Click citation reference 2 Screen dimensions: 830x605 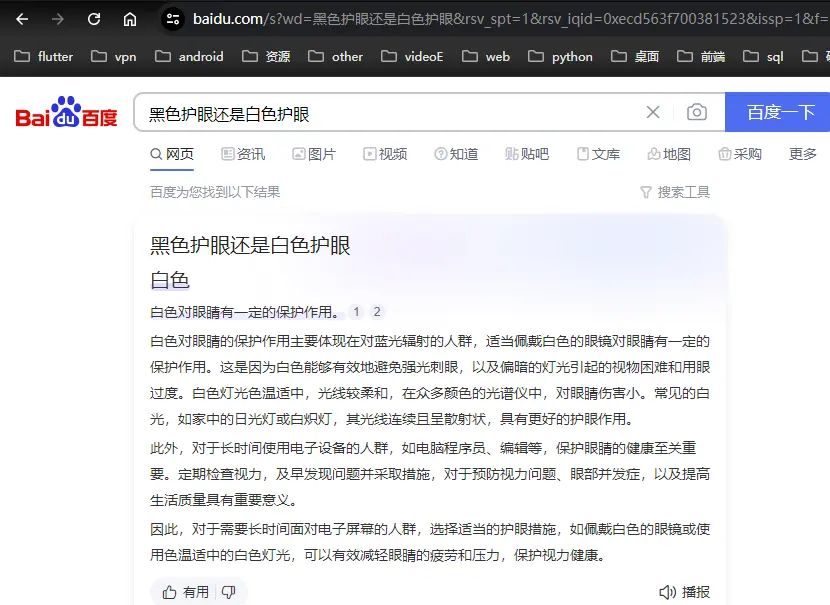pyautogui.click(x=377, y=311)
